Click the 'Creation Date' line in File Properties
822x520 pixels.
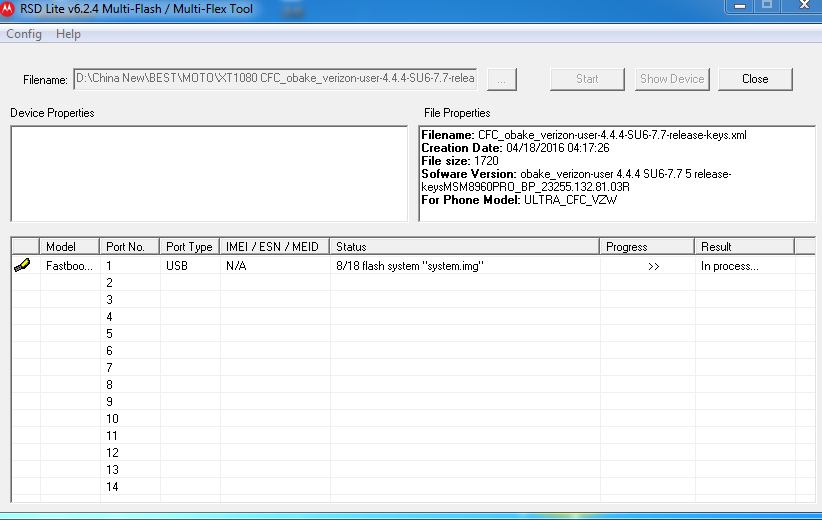coord(515,148)
